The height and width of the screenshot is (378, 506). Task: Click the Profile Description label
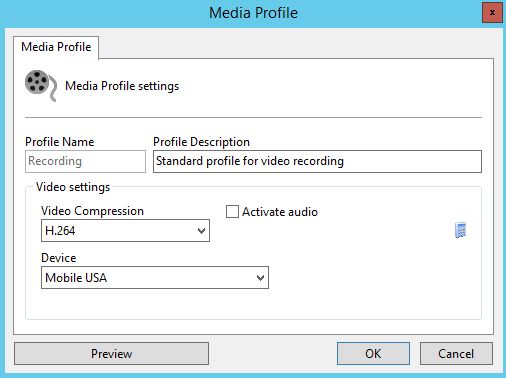(x=201, y=142)
